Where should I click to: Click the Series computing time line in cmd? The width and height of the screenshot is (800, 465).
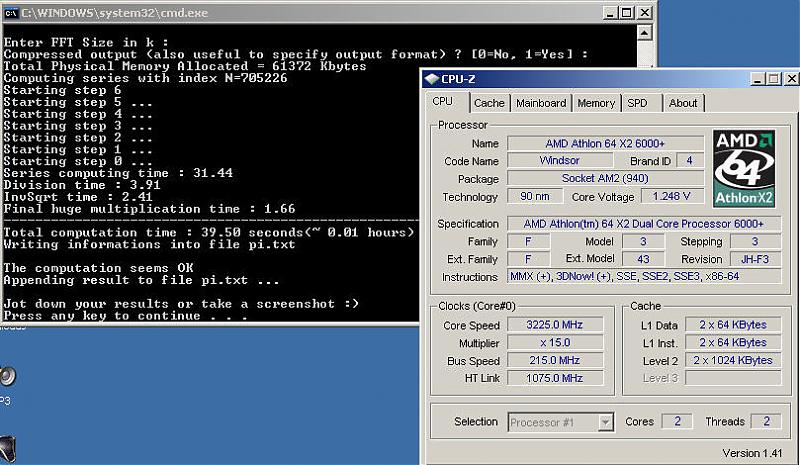coord(118,173)
